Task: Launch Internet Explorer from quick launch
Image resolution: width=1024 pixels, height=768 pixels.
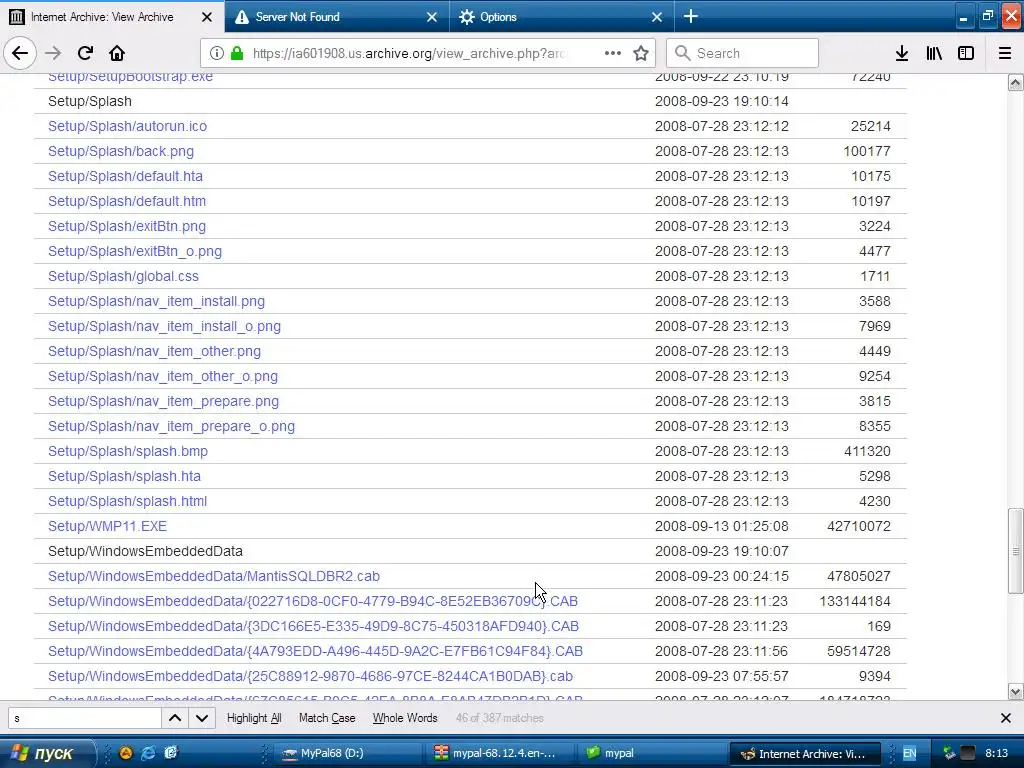Action: tap(148, 753)
